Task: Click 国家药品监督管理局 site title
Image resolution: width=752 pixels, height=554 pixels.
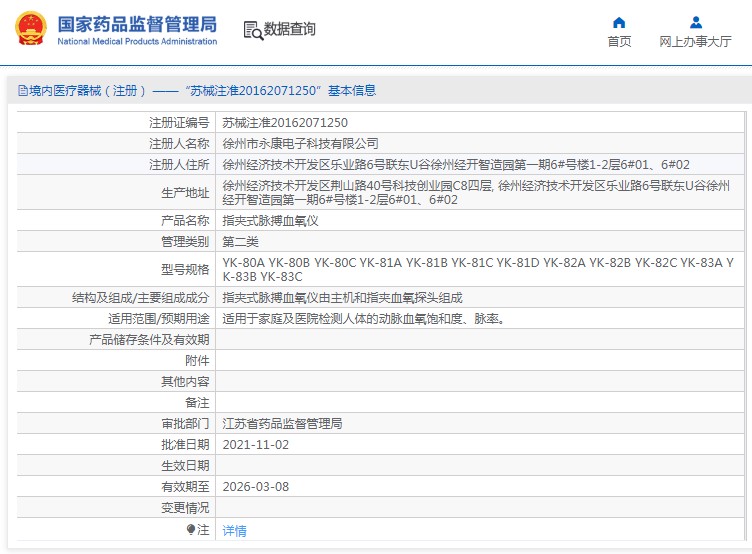Action: point(137,24)
